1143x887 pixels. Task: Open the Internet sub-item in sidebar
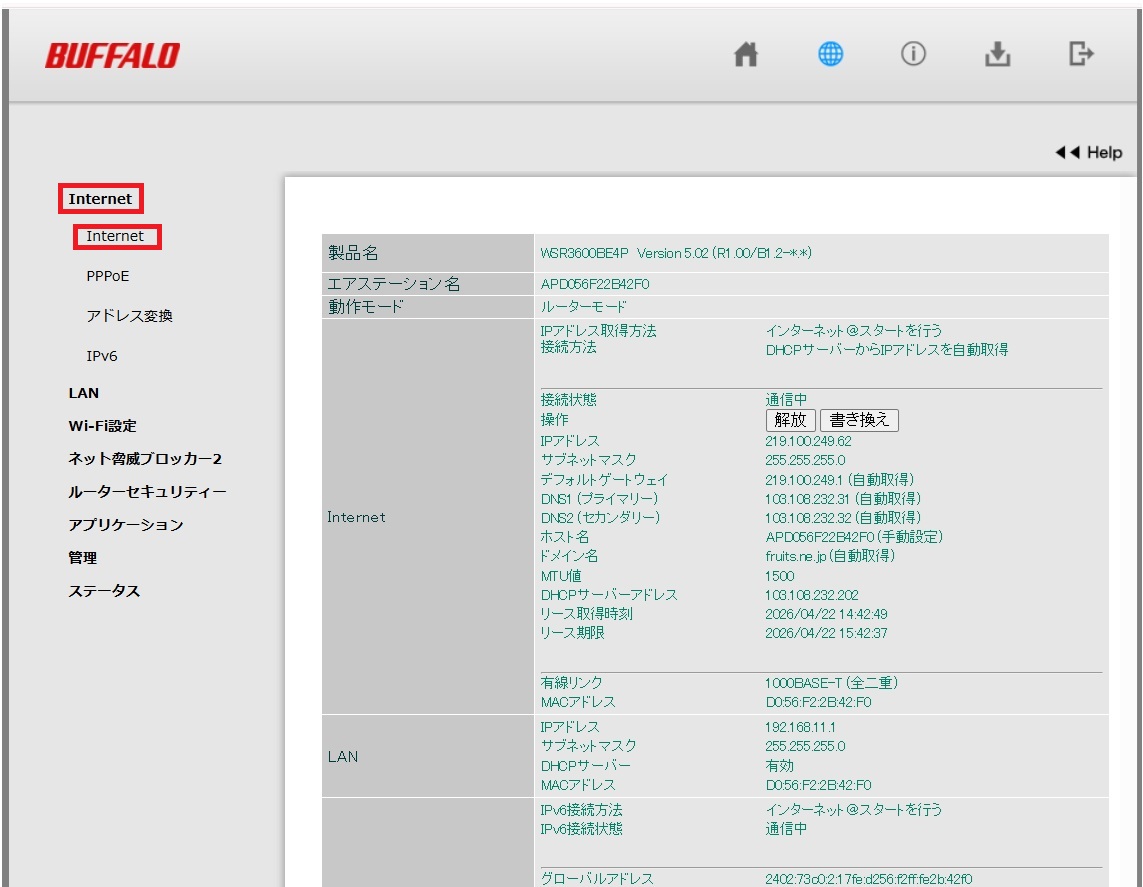pos(117,236)
